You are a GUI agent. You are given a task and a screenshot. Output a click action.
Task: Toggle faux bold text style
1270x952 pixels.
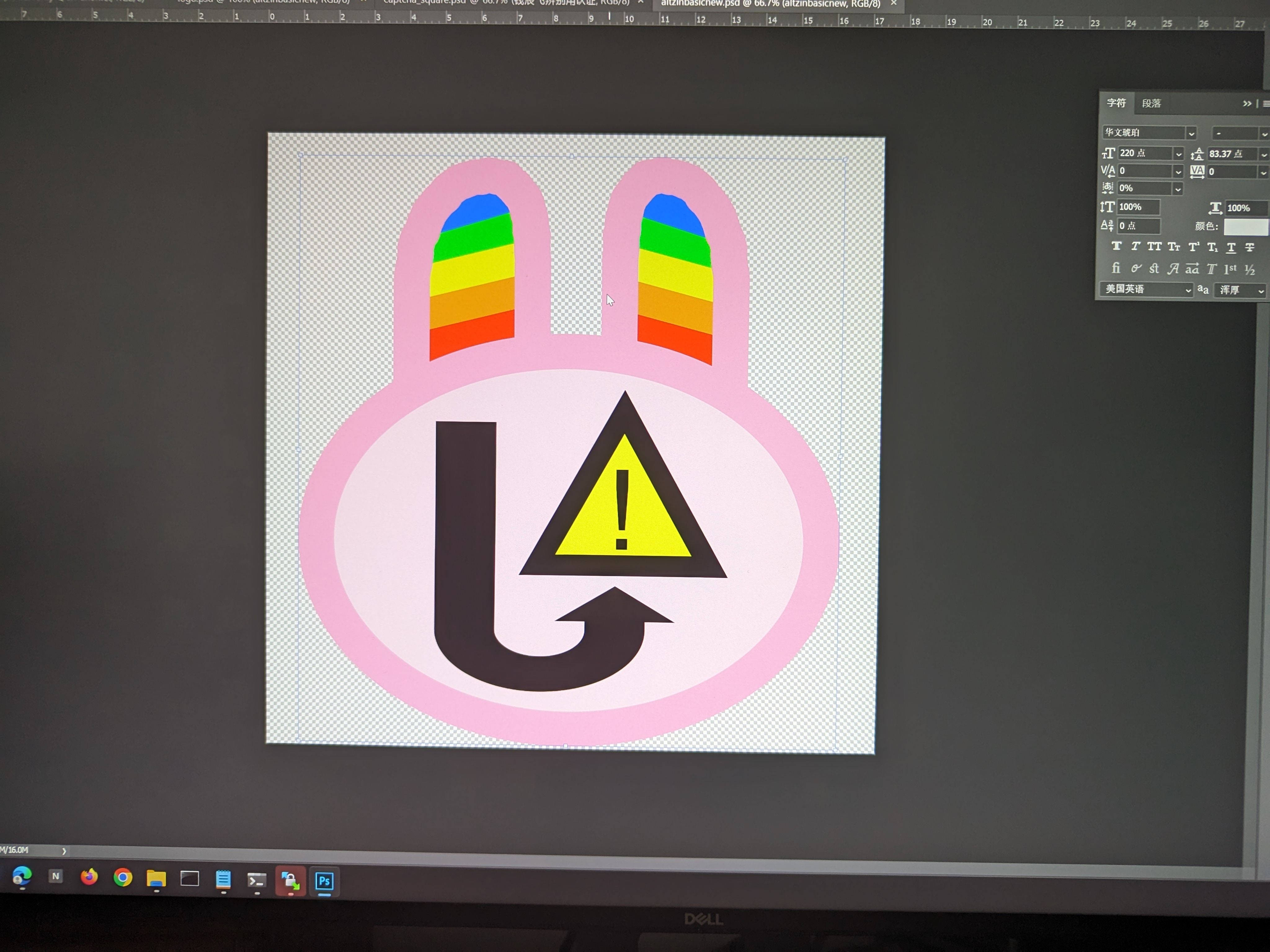click(1116, 247)
